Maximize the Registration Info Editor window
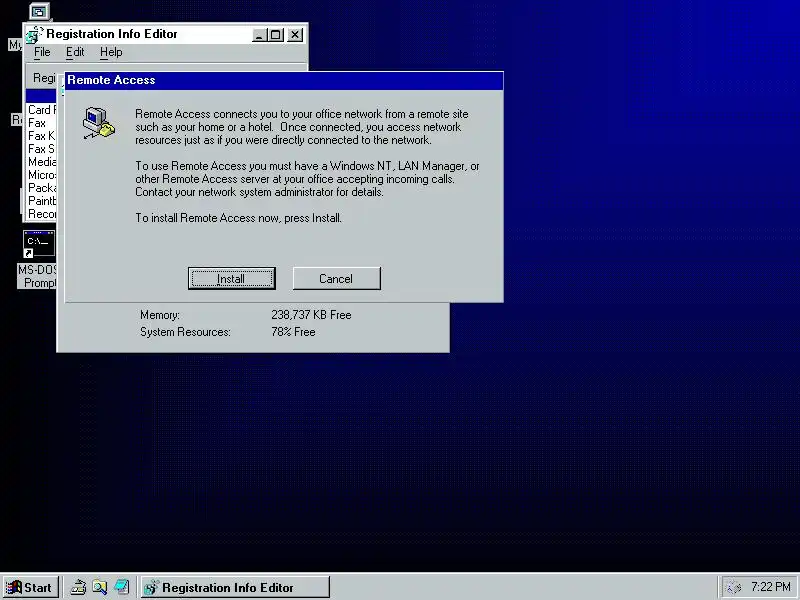 tap(276, 35)
